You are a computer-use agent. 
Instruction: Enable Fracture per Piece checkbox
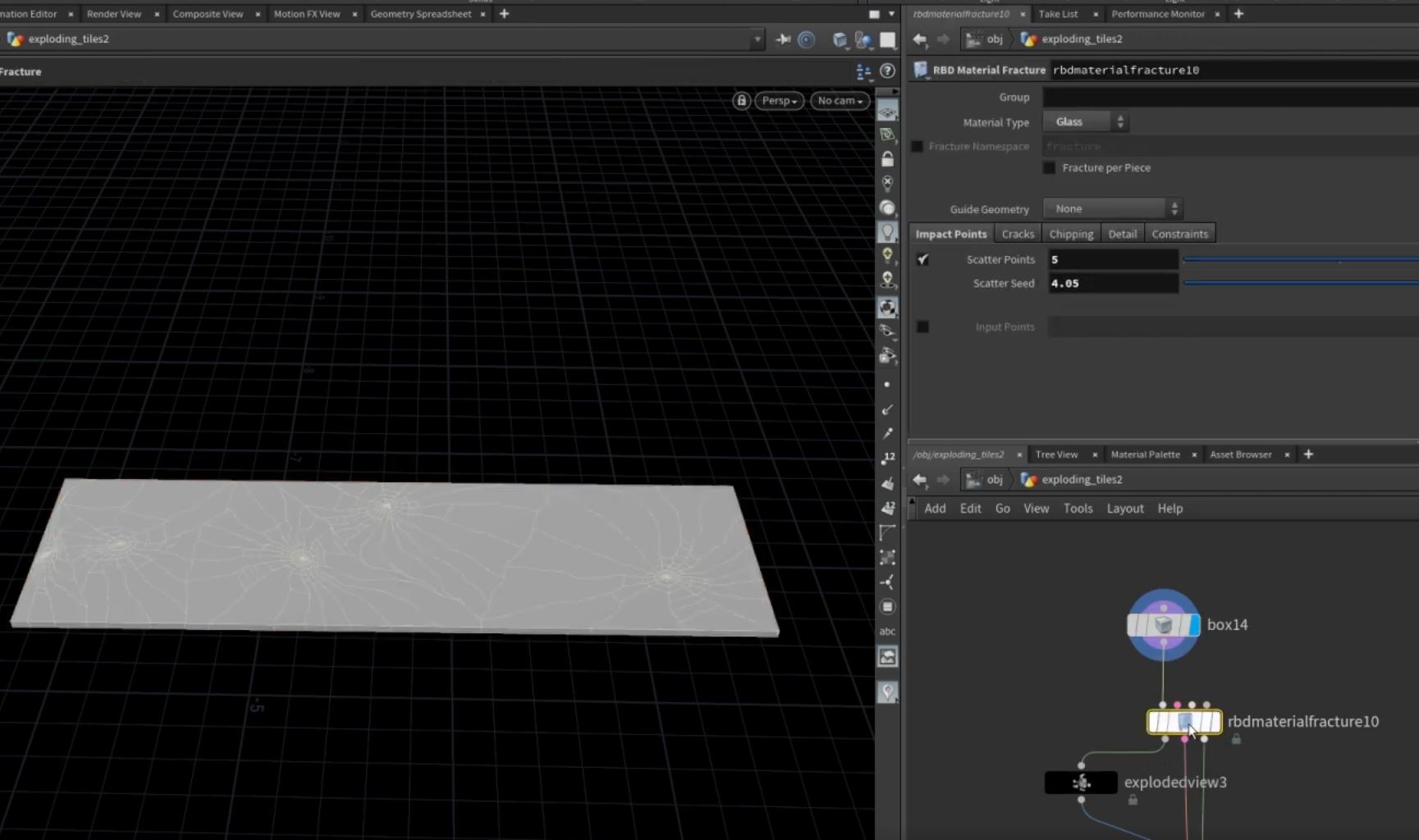1049,167
